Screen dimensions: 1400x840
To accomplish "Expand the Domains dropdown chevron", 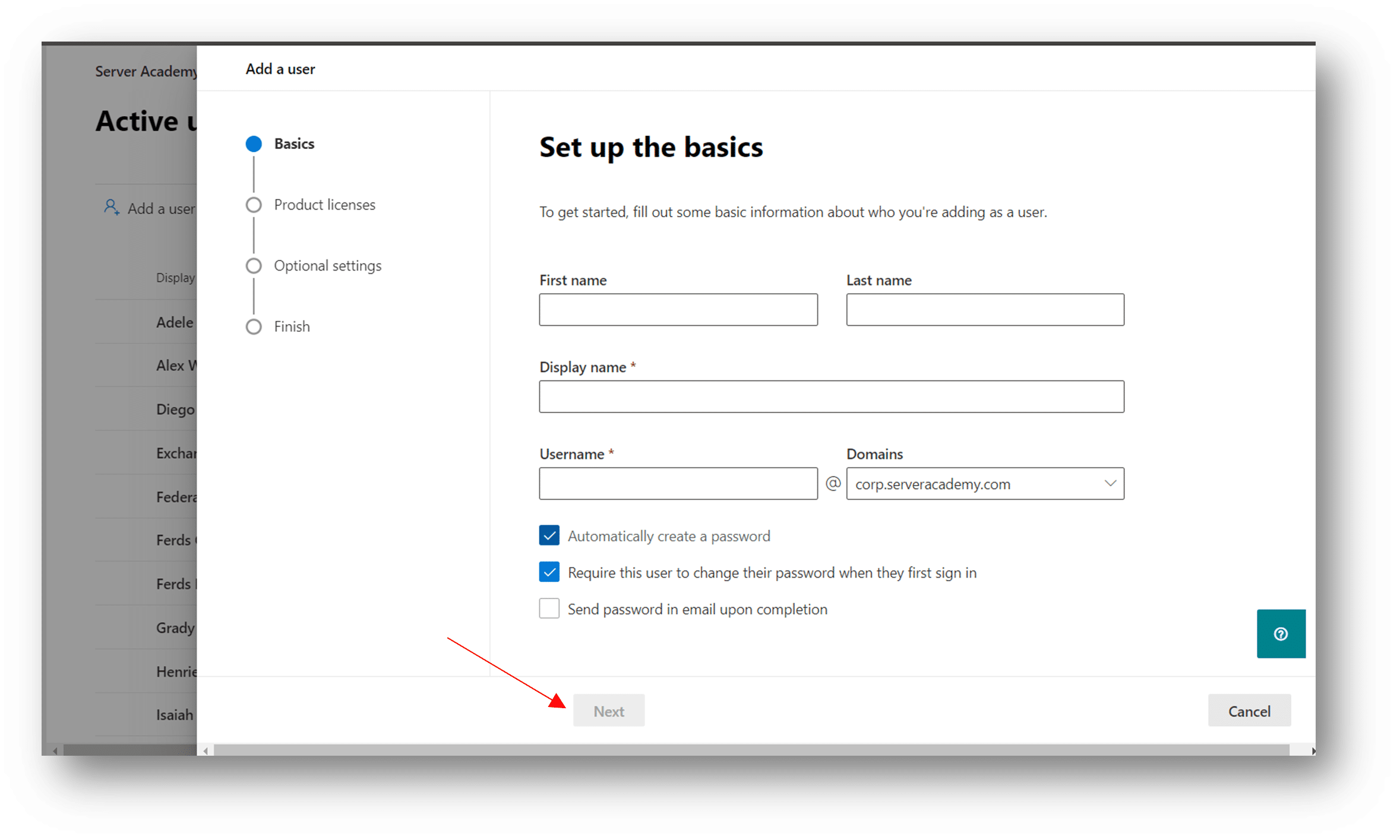I will (x=1110, y=483).
